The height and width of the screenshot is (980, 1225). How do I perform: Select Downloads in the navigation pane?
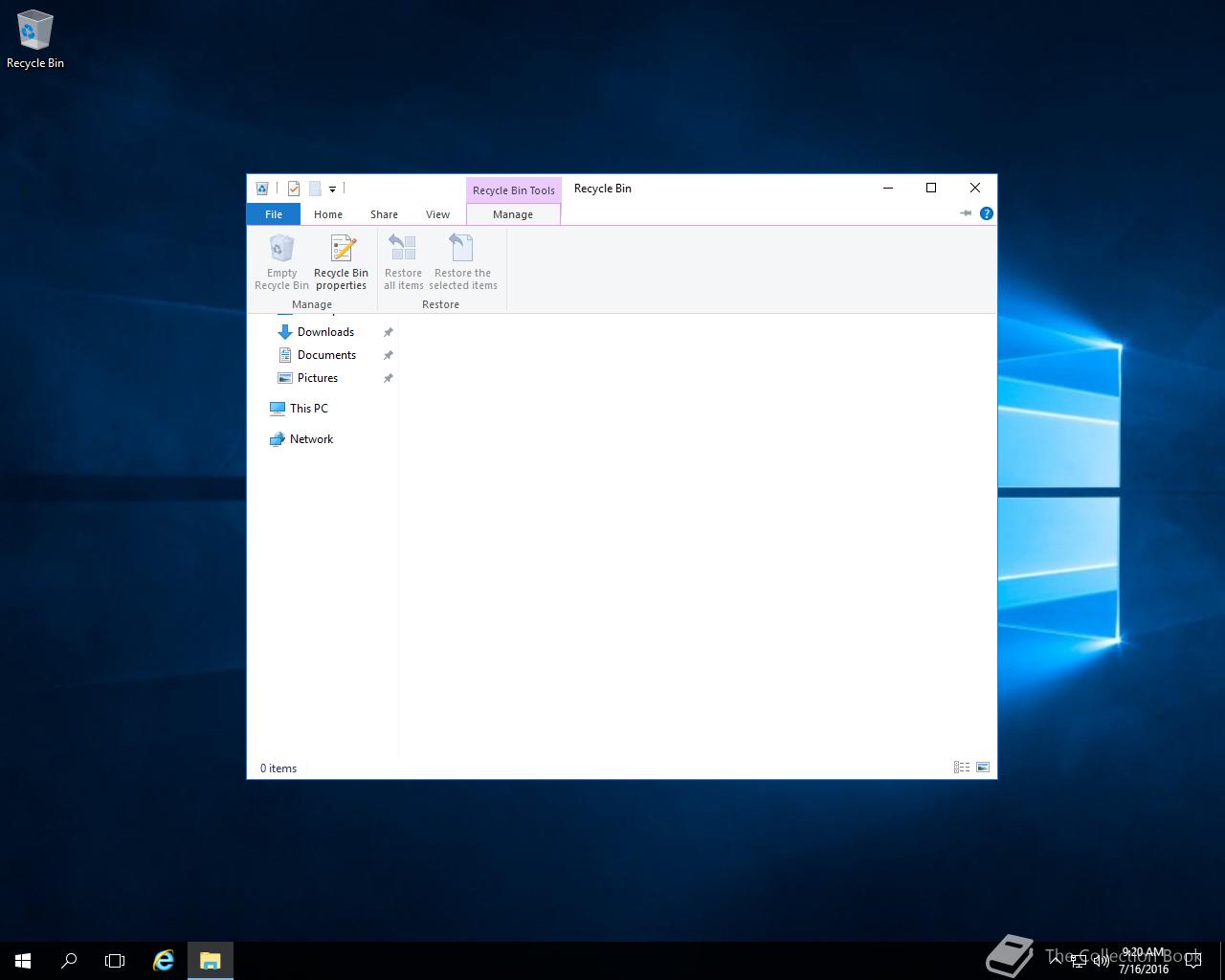(325, 332)
